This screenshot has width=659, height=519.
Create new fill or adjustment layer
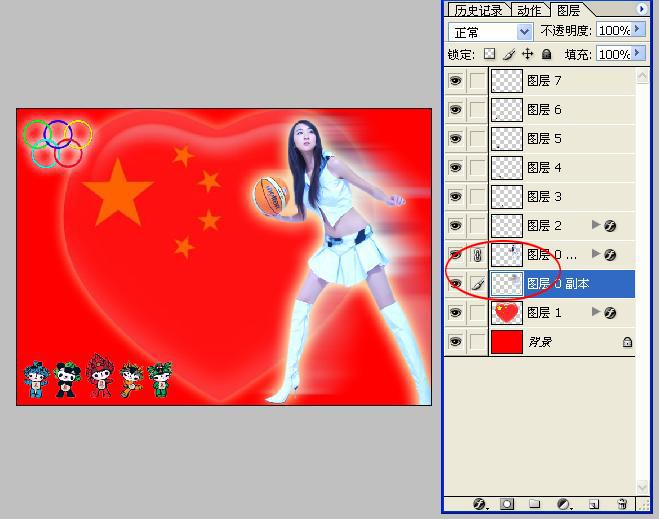[563, 504]
